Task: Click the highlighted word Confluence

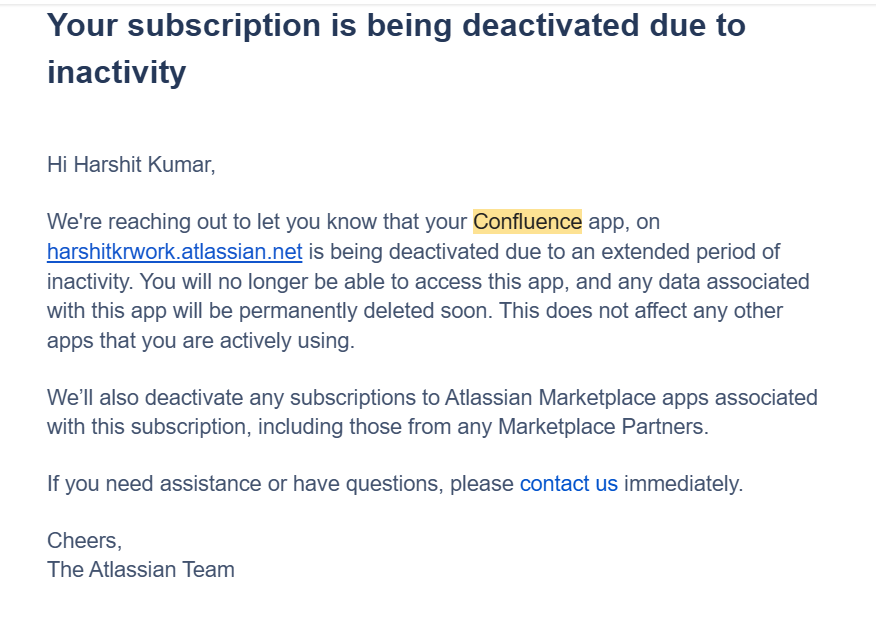Action: [x=527, y=222]
